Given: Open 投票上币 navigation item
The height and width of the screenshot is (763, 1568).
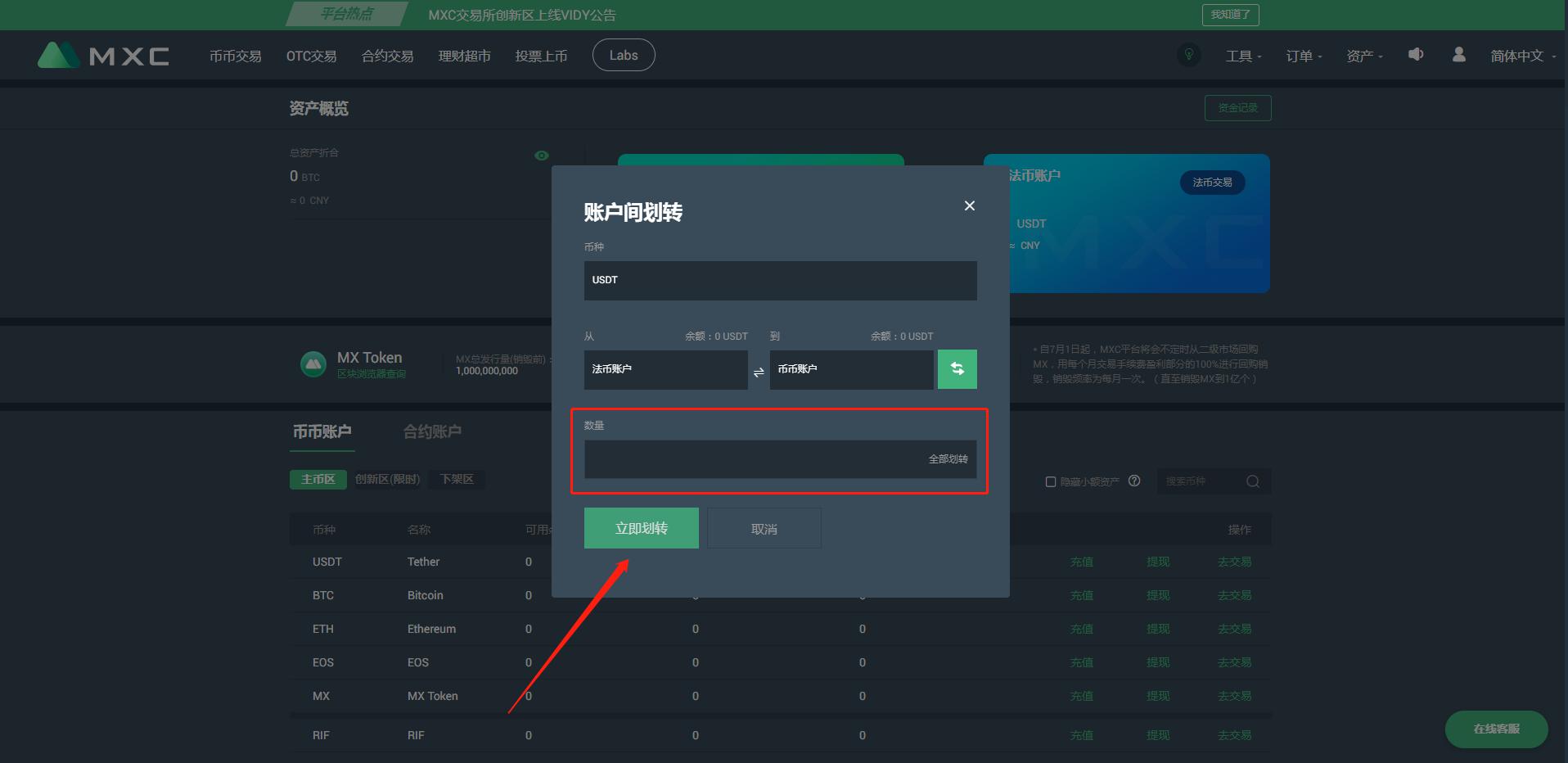Looking at the screenshot, I should tap(541, 56).
